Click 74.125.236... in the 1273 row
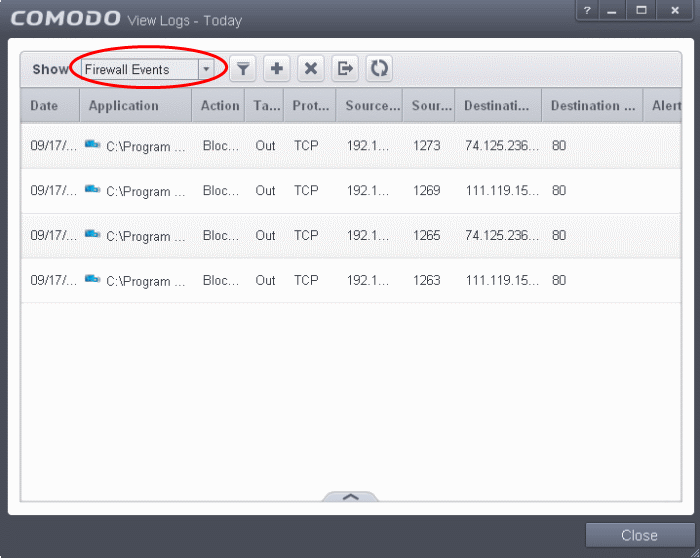 (502, 146)
